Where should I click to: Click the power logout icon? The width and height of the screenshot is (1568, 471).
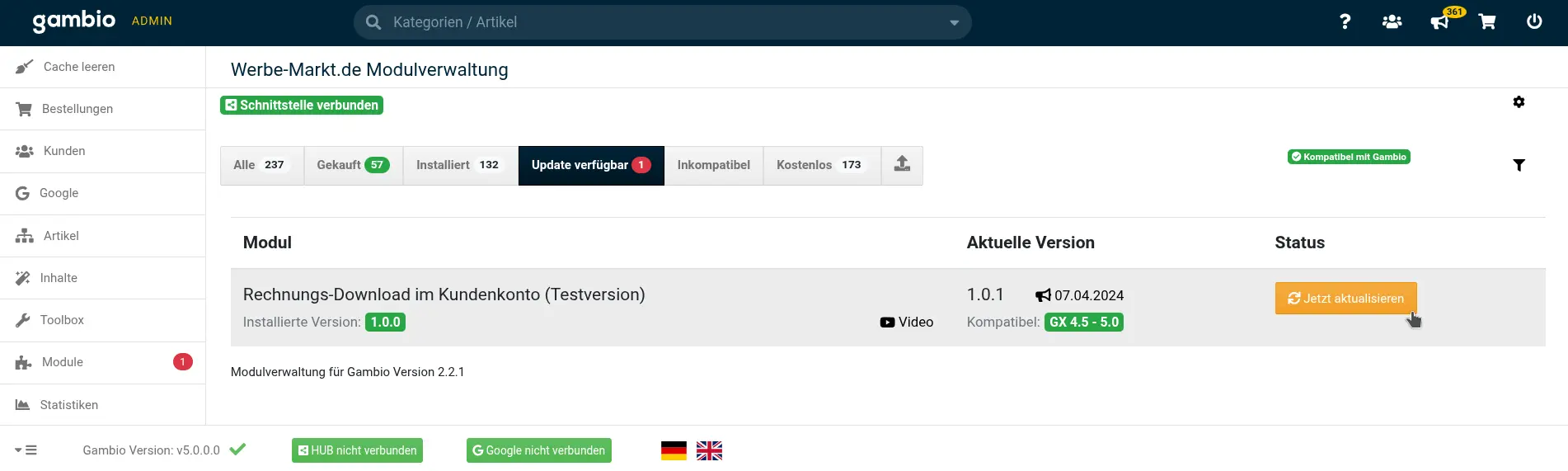[x=1534, y=21]
